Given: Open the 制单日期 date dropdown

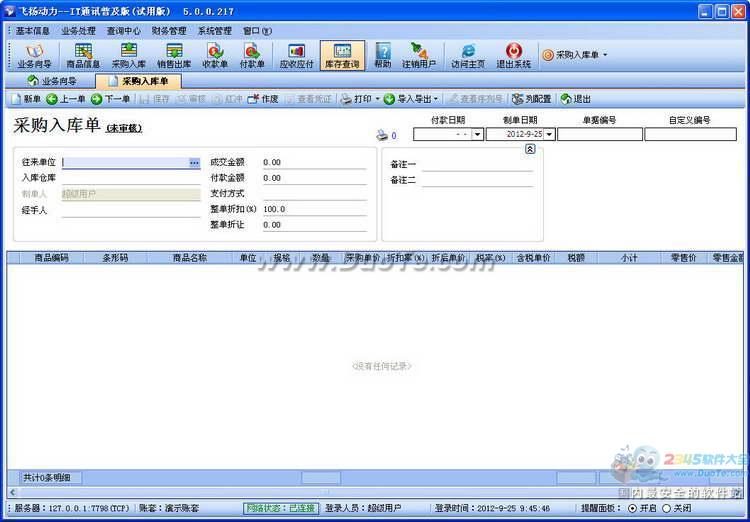Looking at the screenshot, I should (549, 134).
